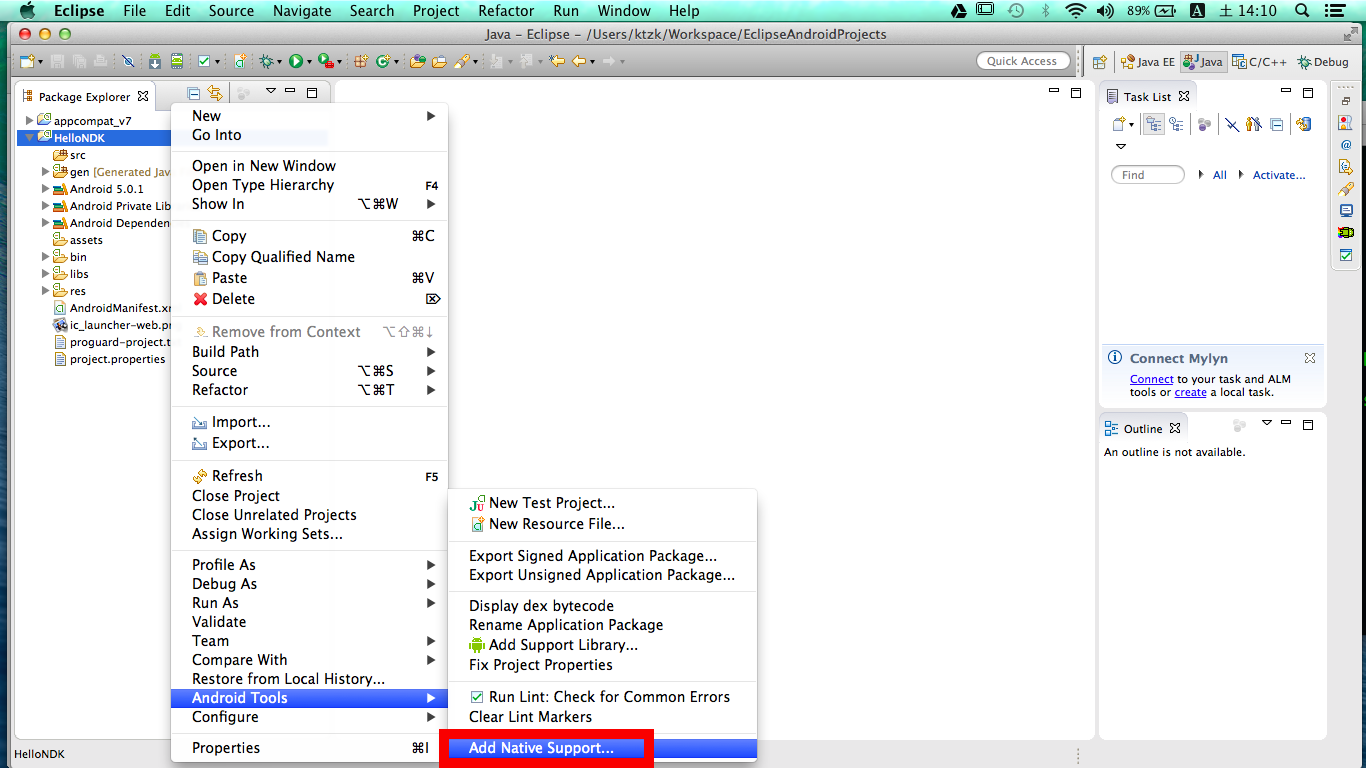The width and height of the screenshot is (1366, 768).
Task: Open the Refactor menu in the menu bar
Action: point(505,11)
